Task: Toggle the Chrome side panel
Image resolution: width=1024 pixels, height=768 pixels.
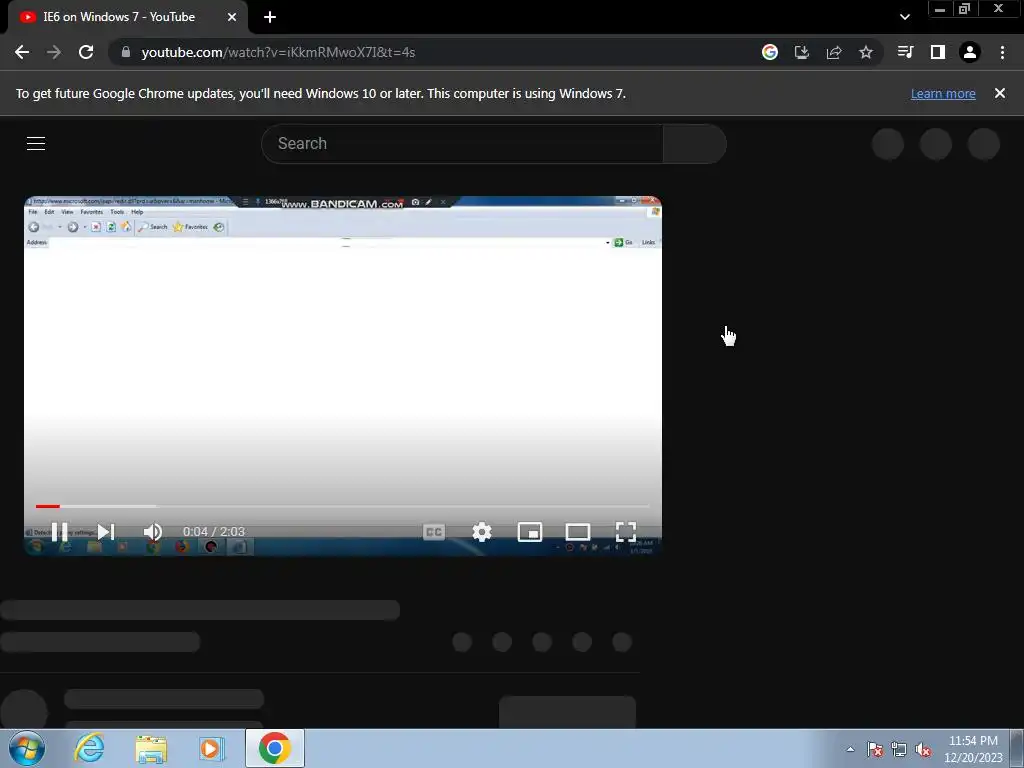Action: pos(938,52)
